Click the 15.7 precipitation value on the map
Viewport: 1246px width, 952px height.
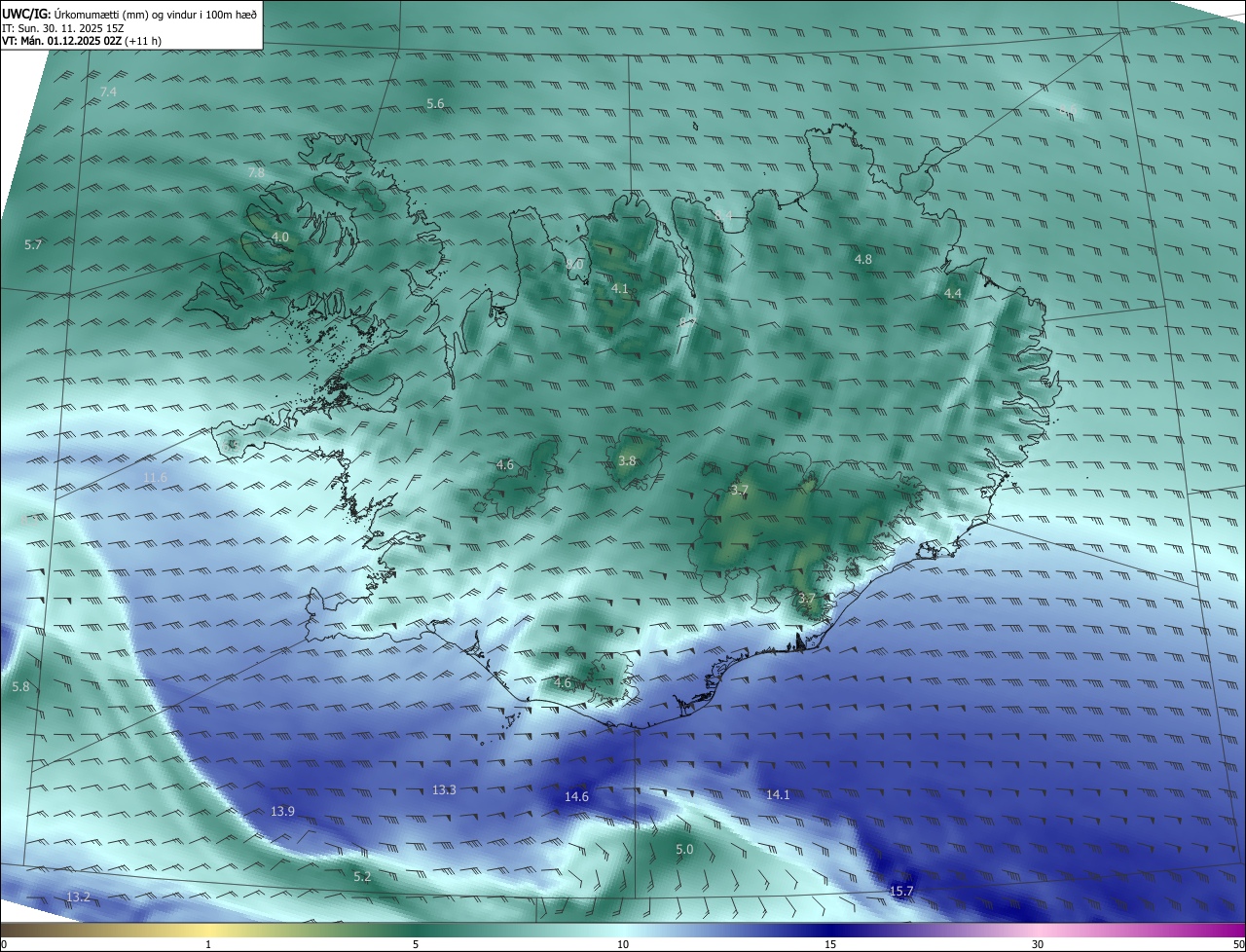pos(901,892)
